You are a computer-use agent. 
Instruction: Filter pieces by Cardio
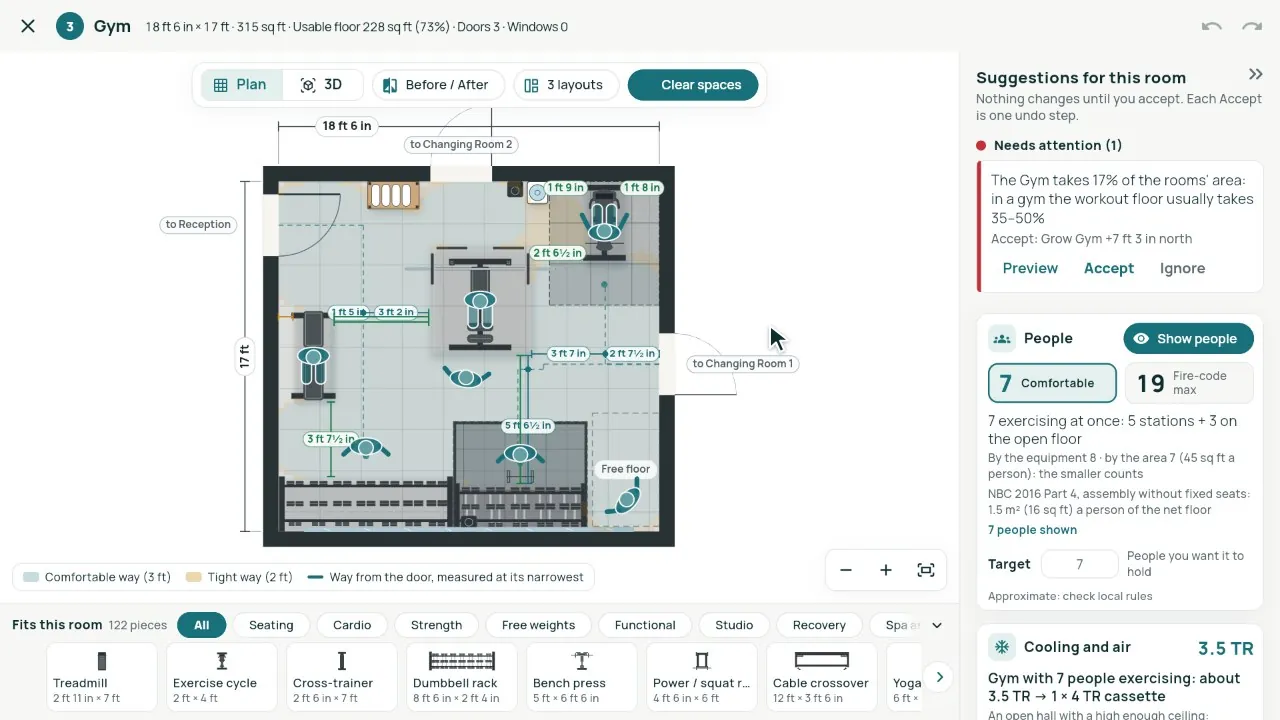click(x=352, y=625)
